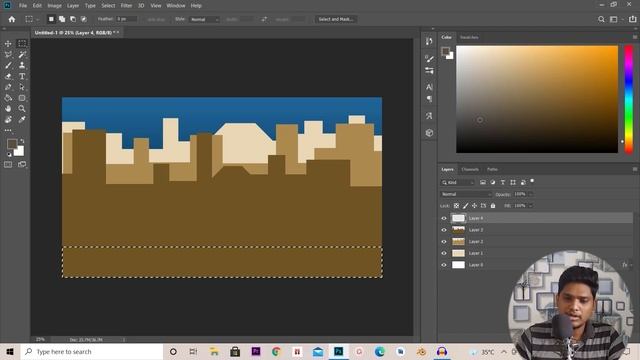Click the foreground color swatch in toolbar
The width and height of the screenshot is (640, 360).
coord(12,144)
